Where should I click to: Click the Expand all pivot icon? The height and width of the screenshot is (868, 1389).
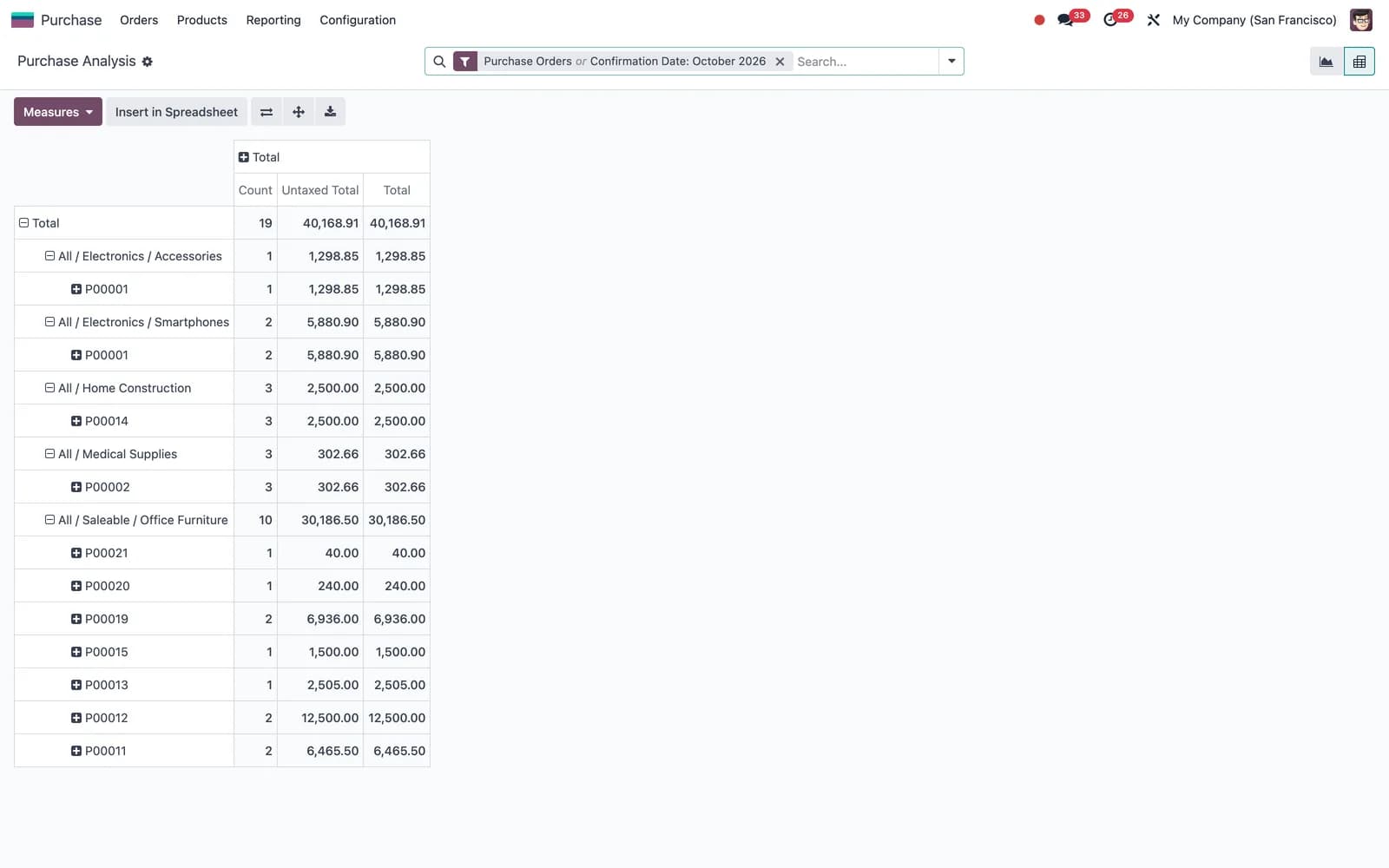[299, 112]
